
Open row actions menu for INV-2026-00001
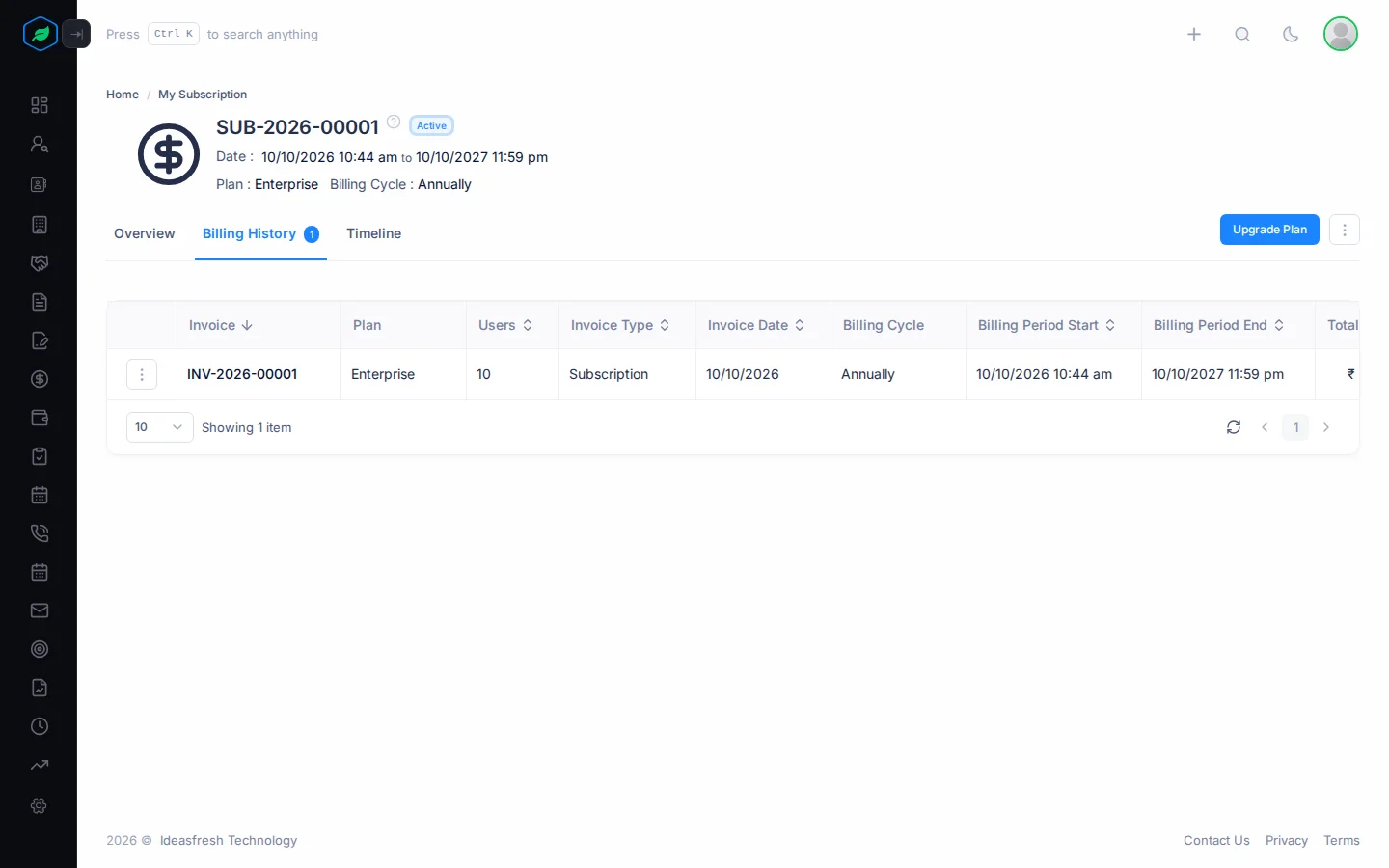click(x=142, y=374)
